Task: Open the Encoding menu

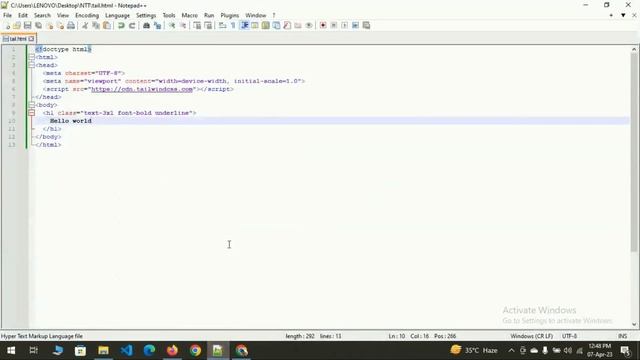Action: 87,15
